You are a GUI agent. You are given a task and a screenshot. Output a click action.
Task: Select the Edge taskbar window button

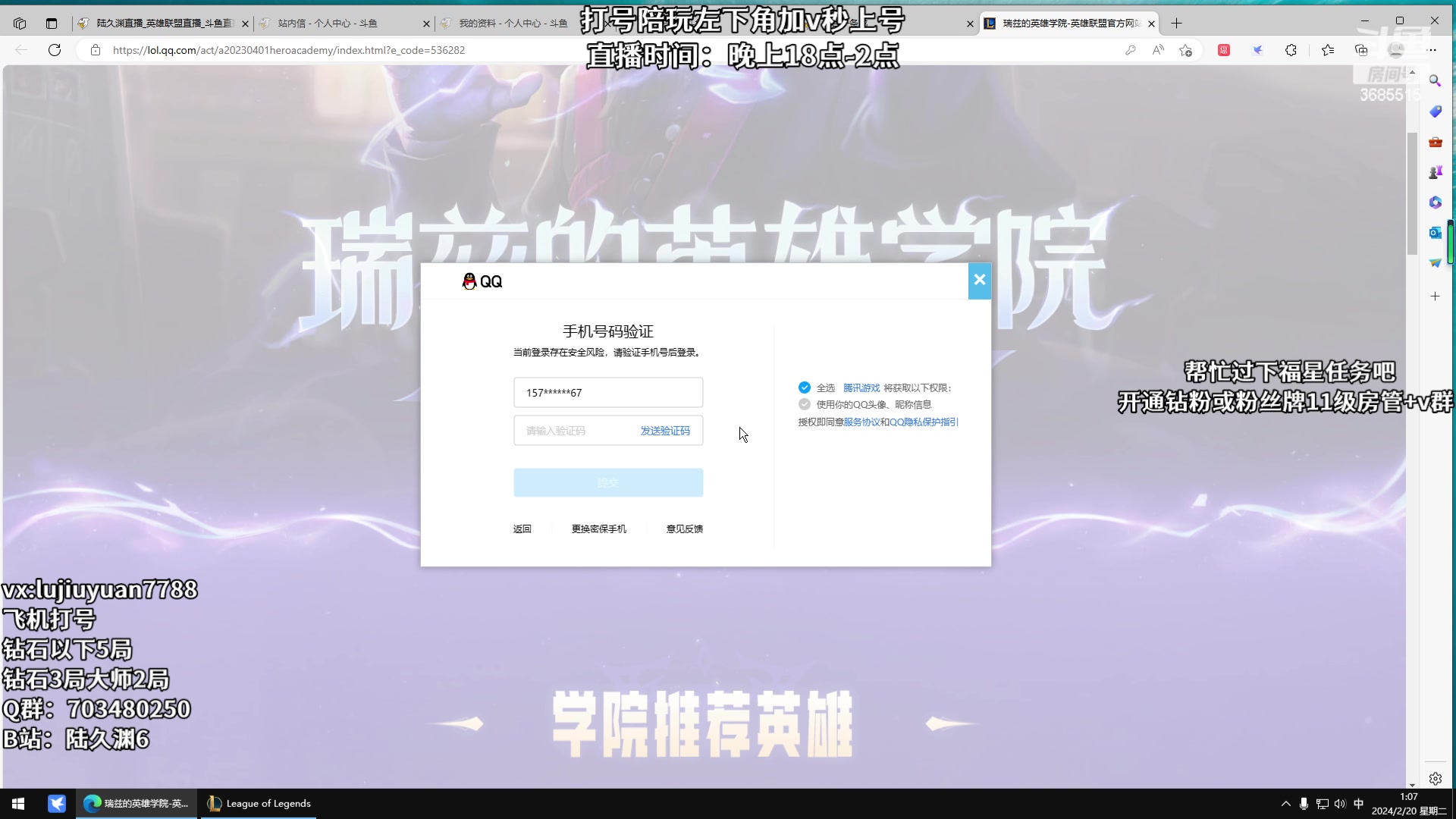pos(136,804)
